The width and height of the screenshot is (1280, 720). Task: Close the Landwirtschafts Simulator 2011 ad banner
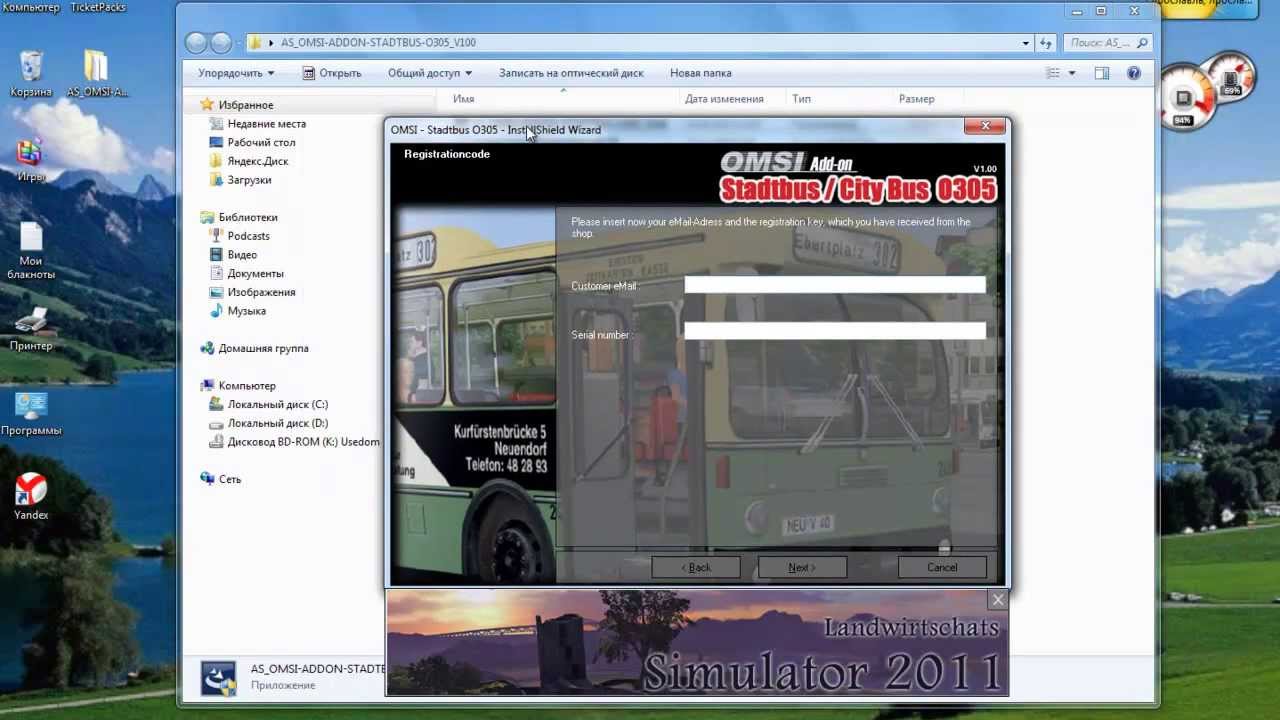[998, 600]
